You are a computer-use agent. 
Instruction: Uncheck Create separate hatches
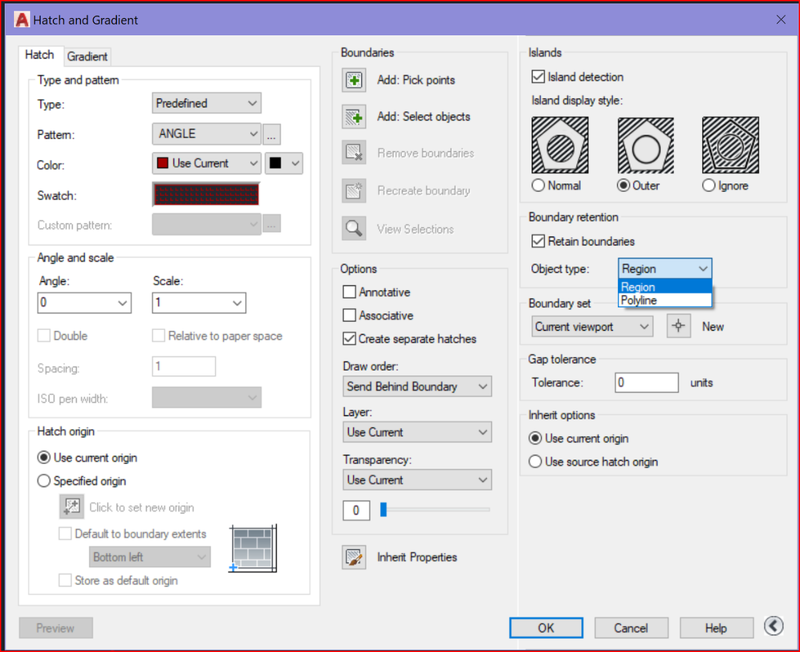[350, 339]
